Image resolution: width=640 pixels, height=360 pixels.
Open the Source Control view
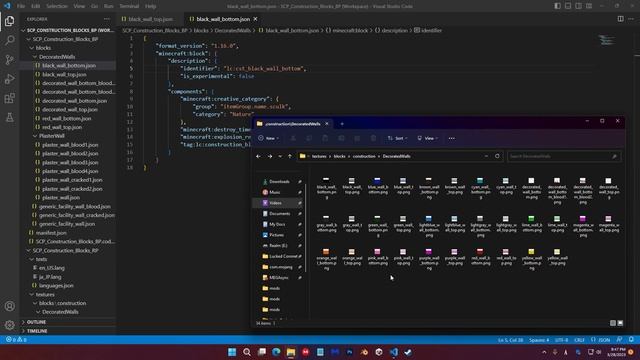pyautogui.click(x=9, y=60)
